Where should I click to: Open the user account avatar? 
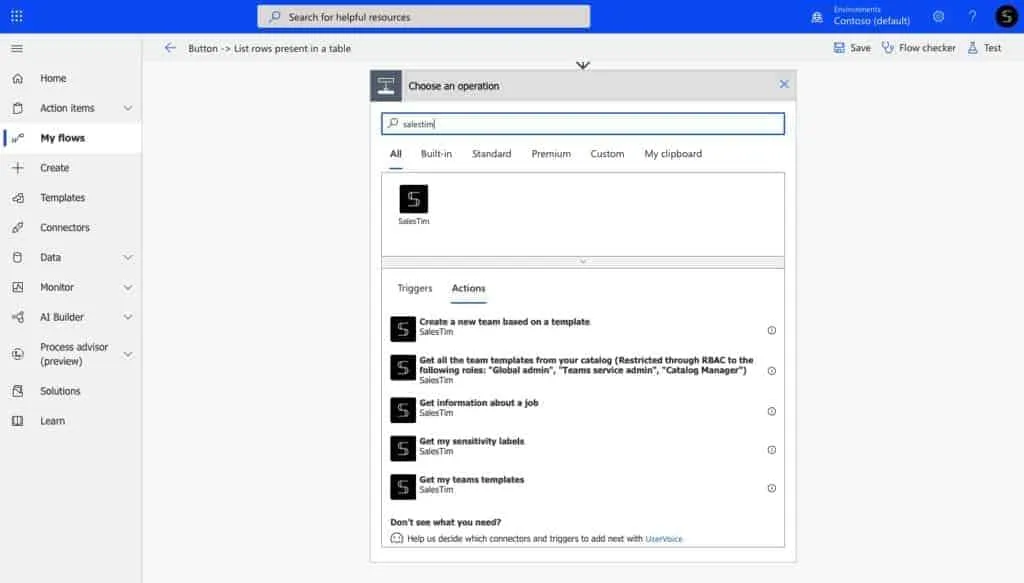(x=1006, y=16)
